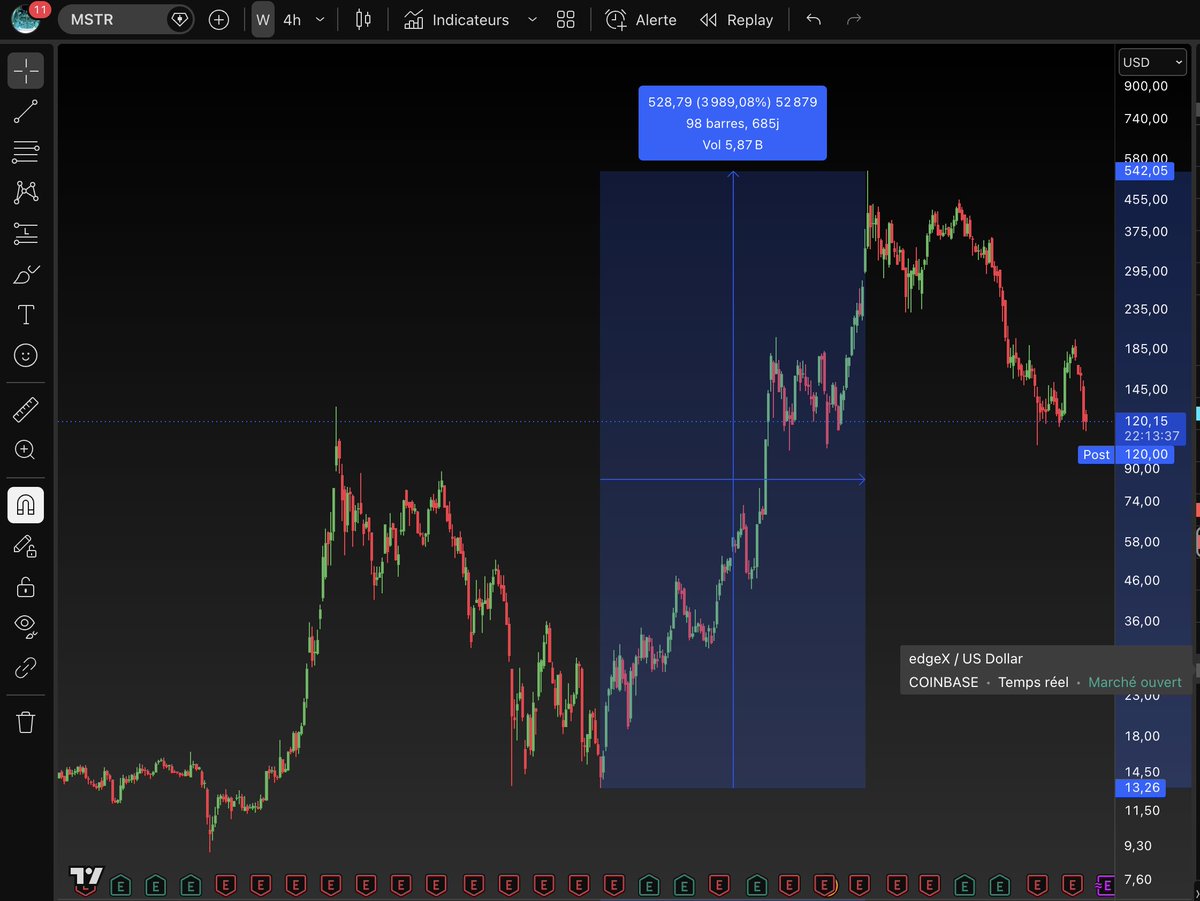Open the emoji and icons tool
Image resolution: width=1200 pixels, height=901 pixels.
pyautogui.click(x=26, y=355)
